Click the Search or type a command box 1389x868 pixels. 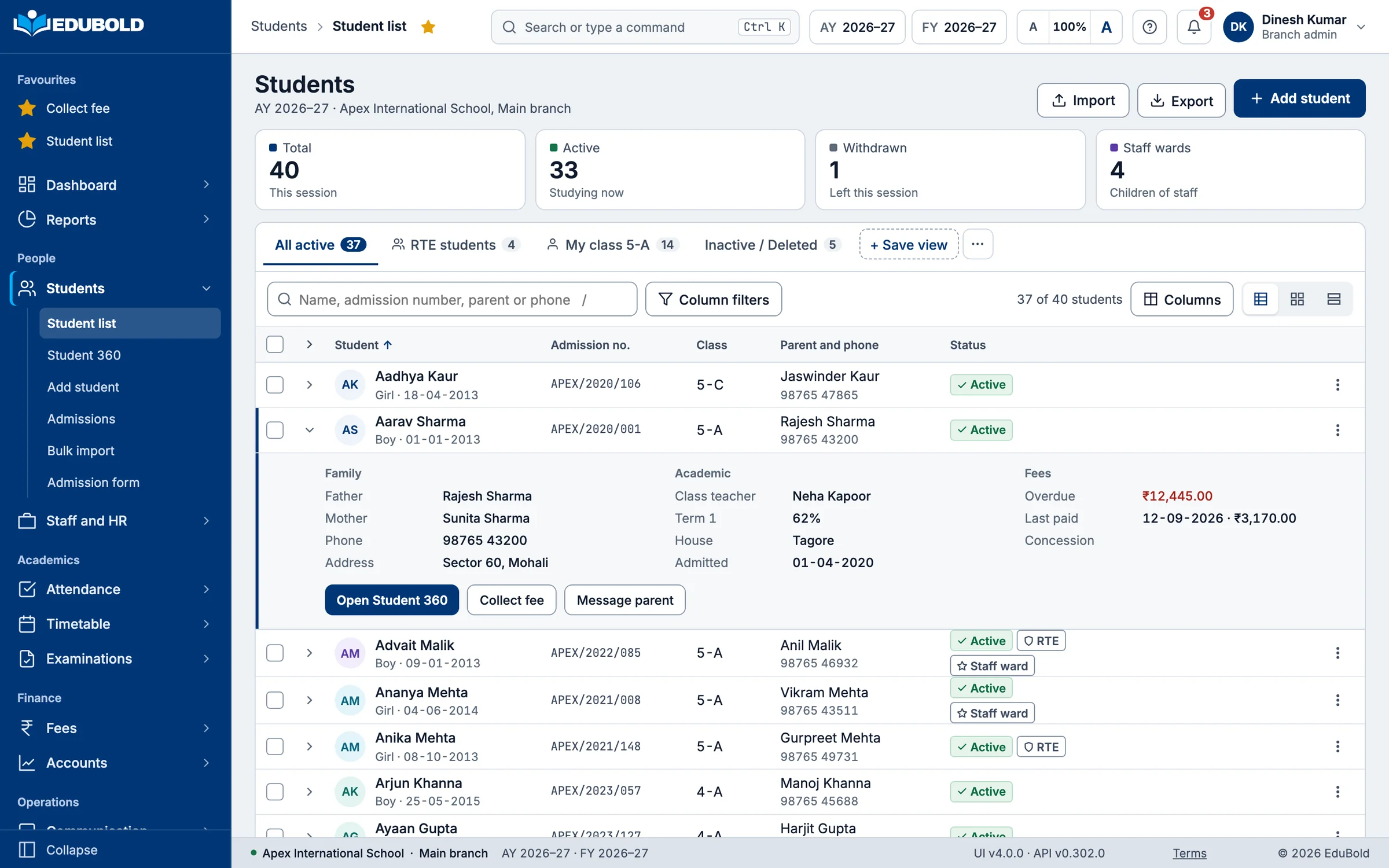tap(645, 27)
